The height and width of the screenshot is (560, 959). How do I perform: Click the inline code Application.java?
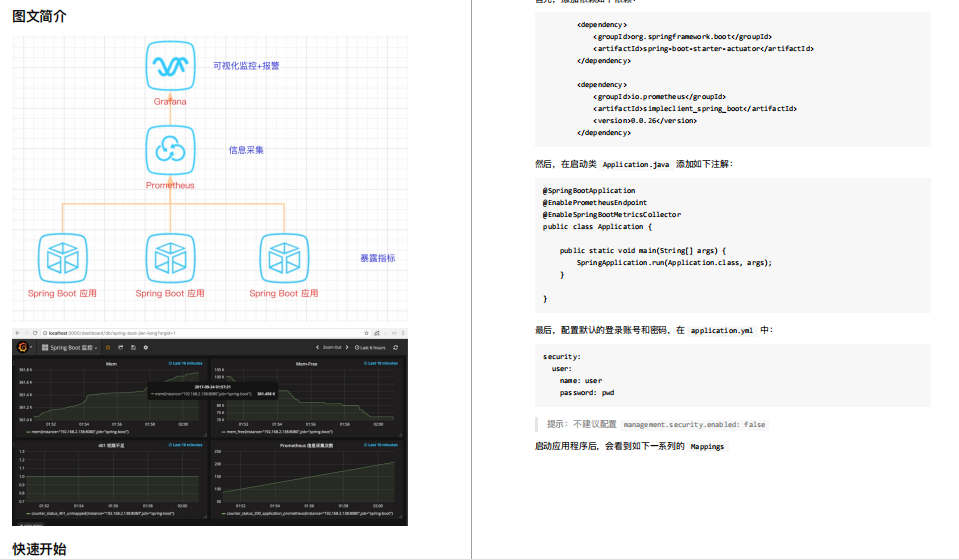tap(636, 164)
